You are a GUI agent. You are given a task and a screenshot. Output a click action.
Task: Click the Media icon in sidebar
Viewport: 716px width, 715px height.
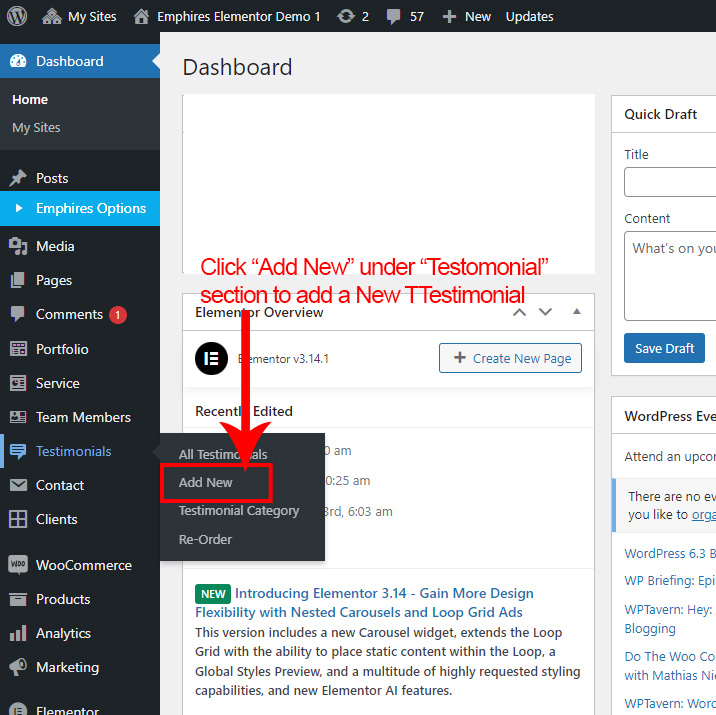[18, 246]
